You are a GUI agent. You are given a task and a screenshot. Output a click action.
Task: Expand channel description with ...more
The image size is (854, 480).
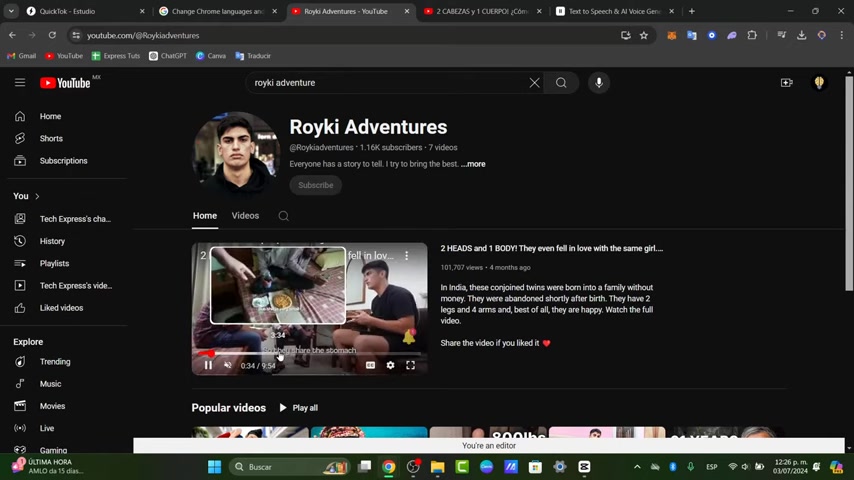[474, 164]
